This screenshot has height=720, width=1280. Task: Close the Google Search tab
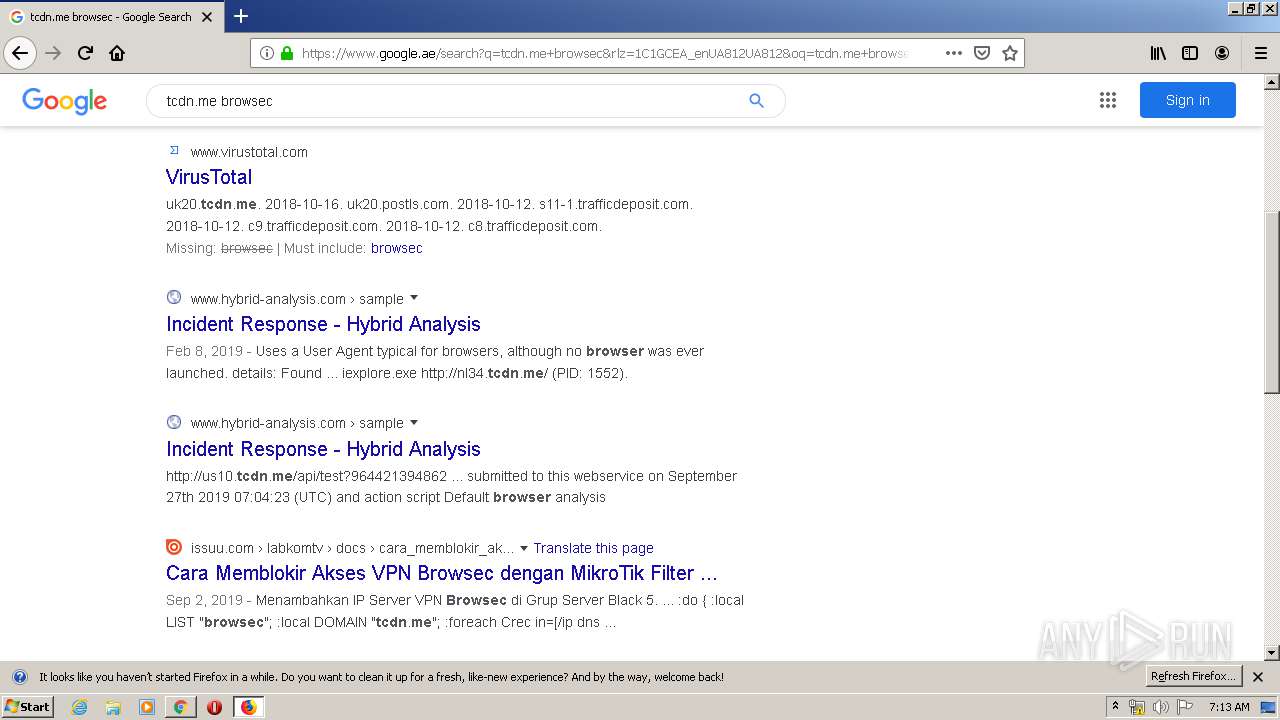pos(207,17)
